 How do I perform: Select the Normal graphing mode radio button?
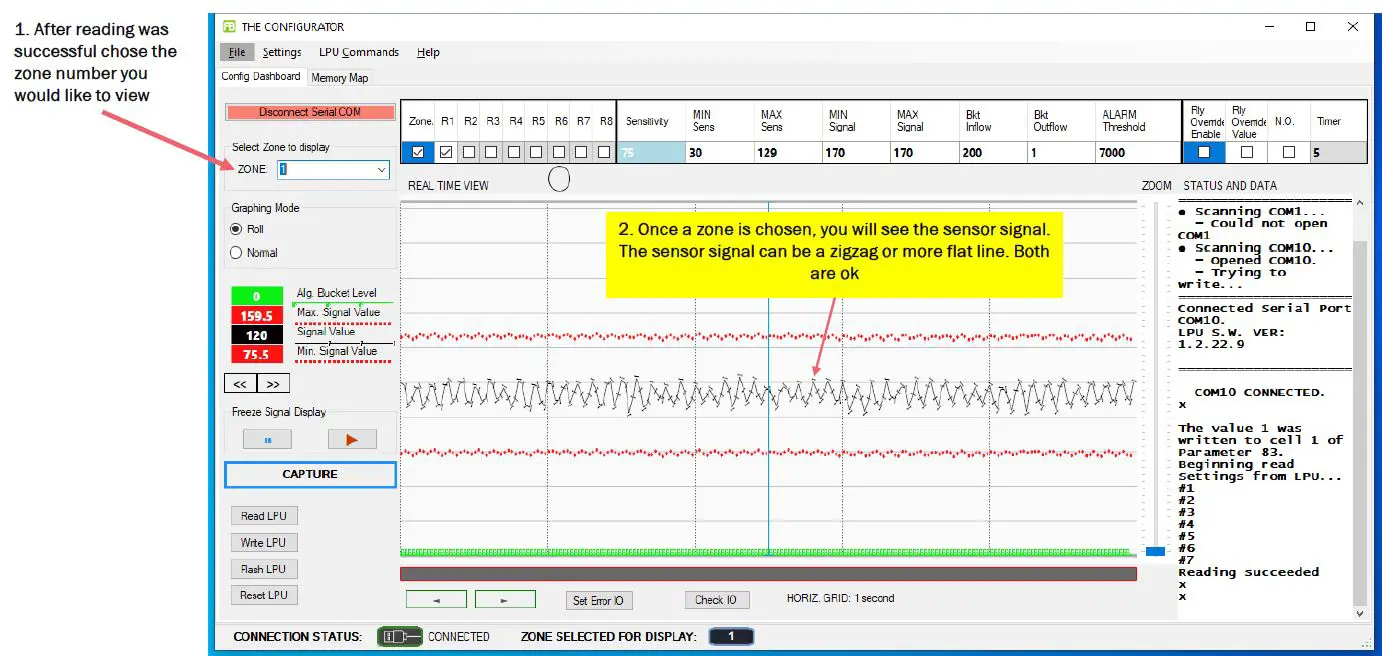237,253
